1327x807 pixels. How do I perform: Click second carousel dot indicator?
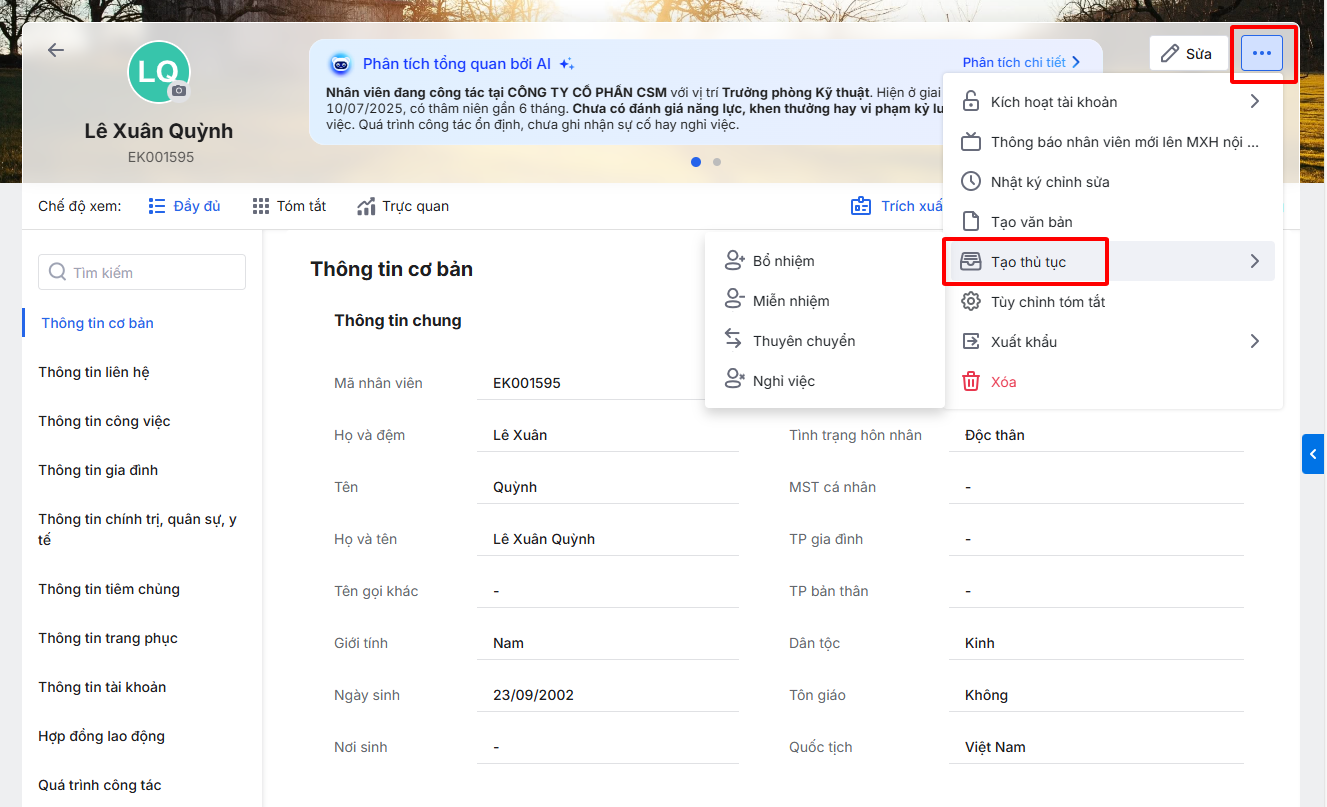point(717,162)
